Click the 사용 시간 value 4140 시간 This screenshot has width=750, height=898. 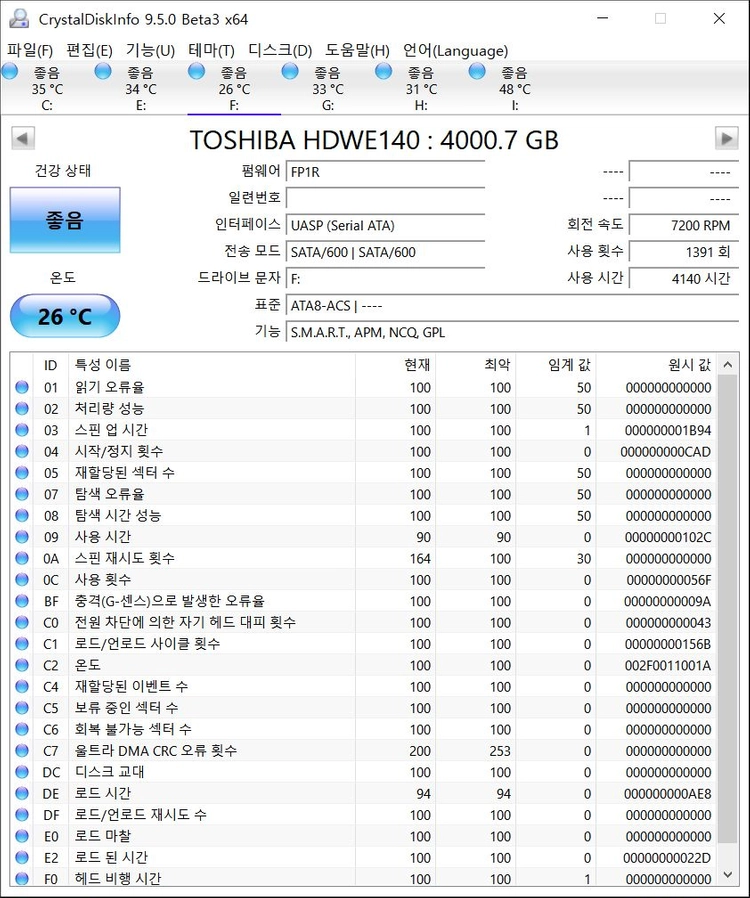pyautogui.click(x=684, y=279)
